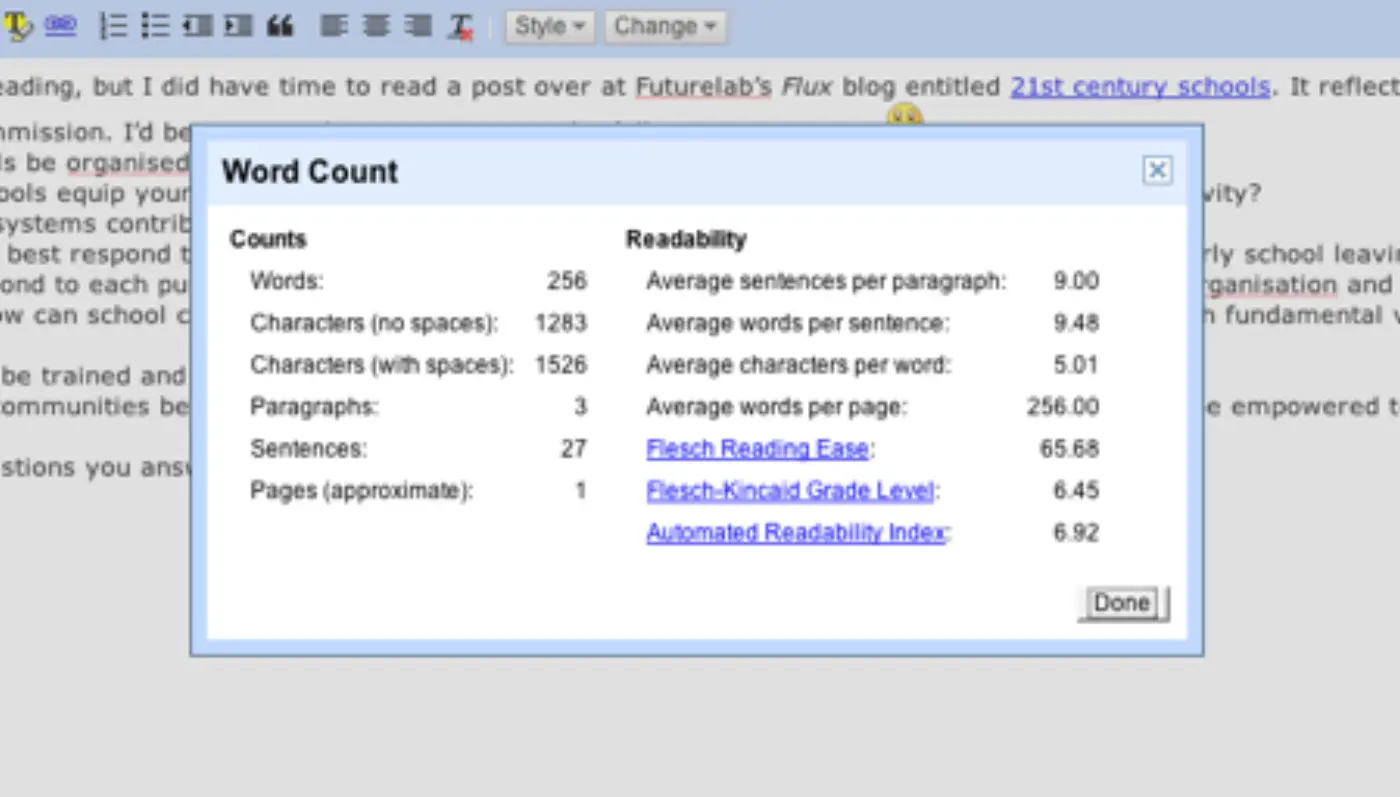Apply numbered list formatting
The image size is (1400, 797).
pos(113,26)
